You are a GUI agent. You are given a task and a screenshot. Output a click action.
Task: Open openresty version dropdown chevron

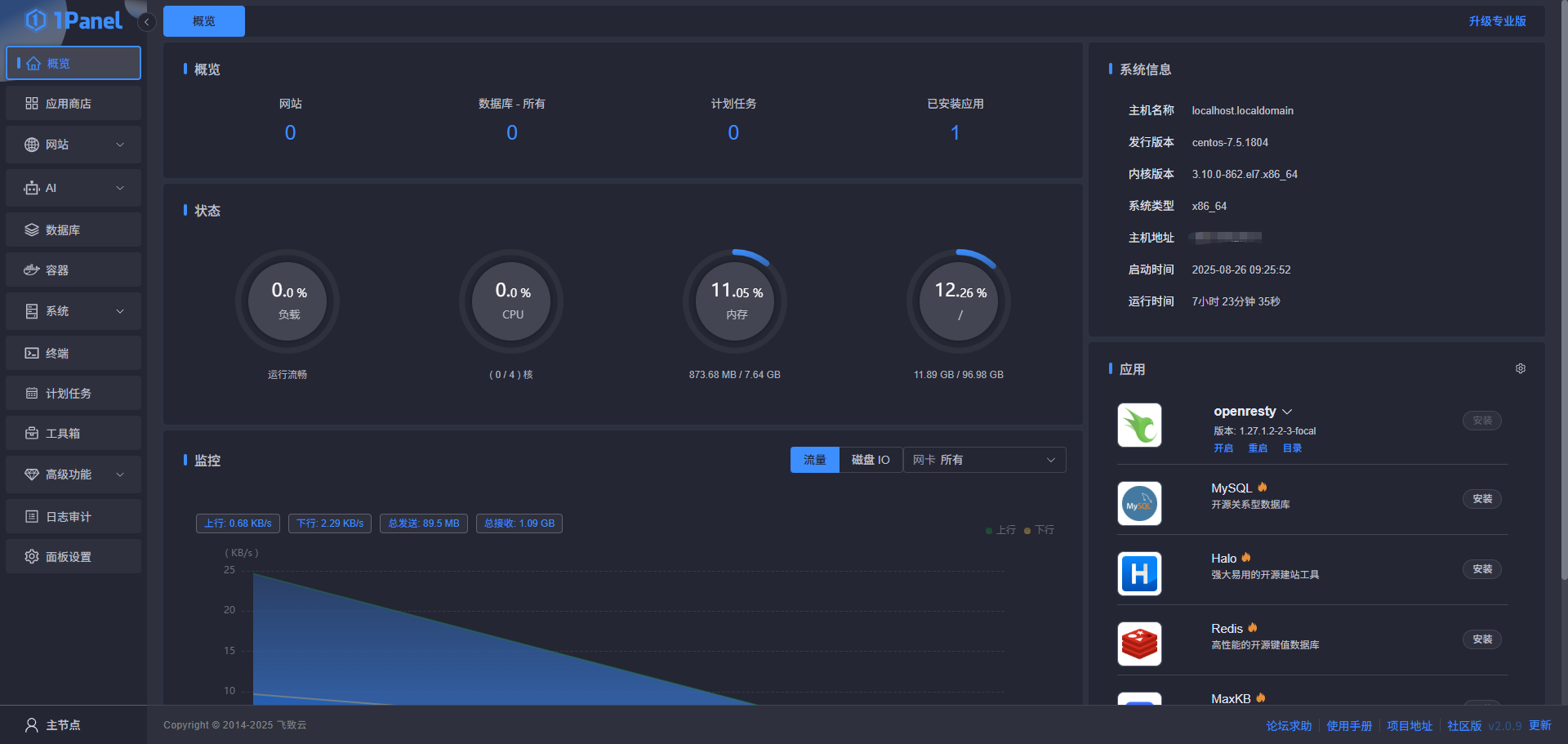[1287, 412]
